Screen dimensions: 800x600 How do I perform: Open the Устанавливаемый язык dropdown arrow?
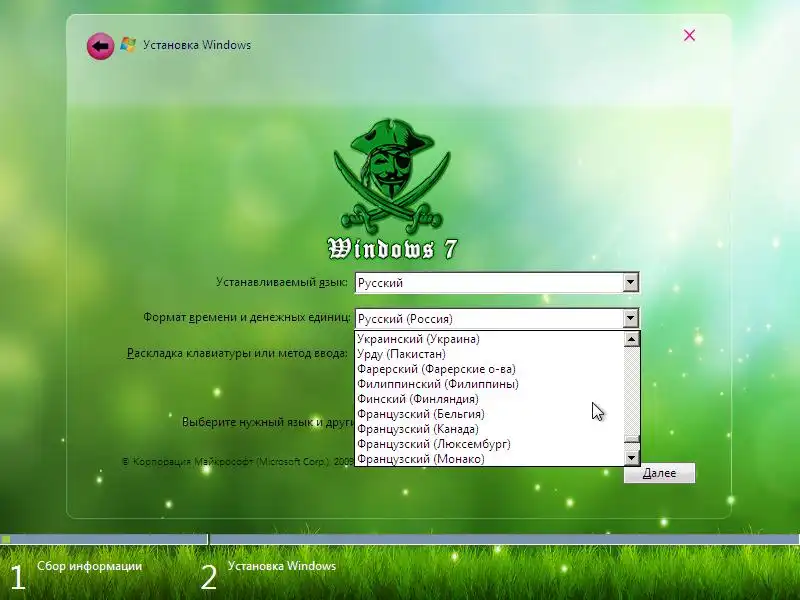(631, 282)
